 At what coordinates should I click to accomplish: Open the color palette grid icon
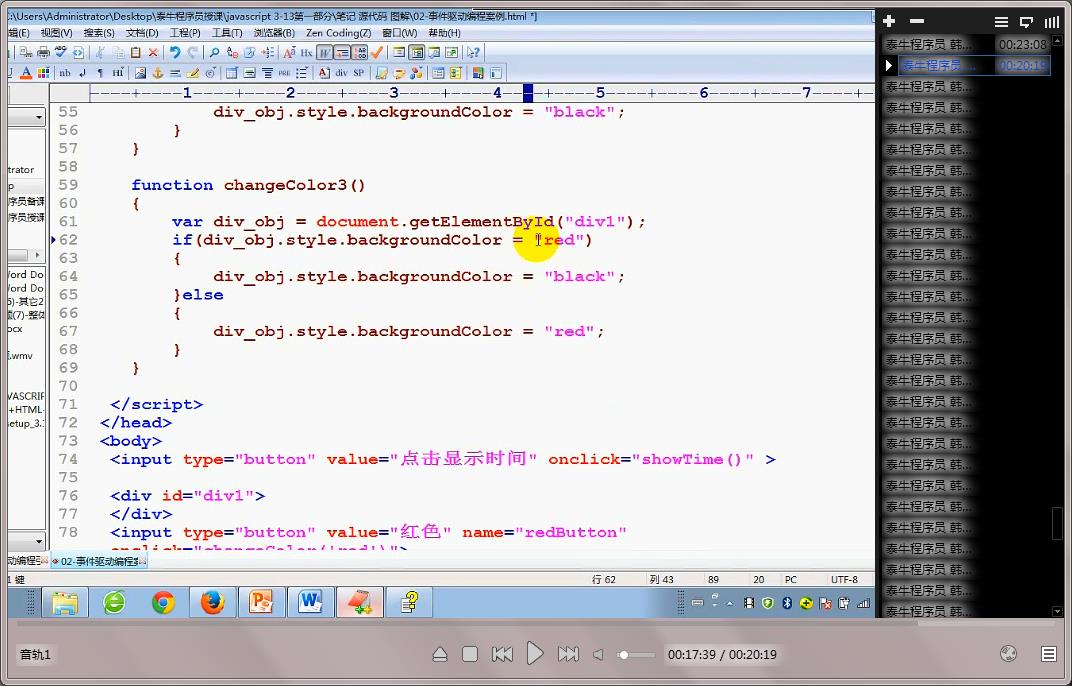tap(43, 72)
